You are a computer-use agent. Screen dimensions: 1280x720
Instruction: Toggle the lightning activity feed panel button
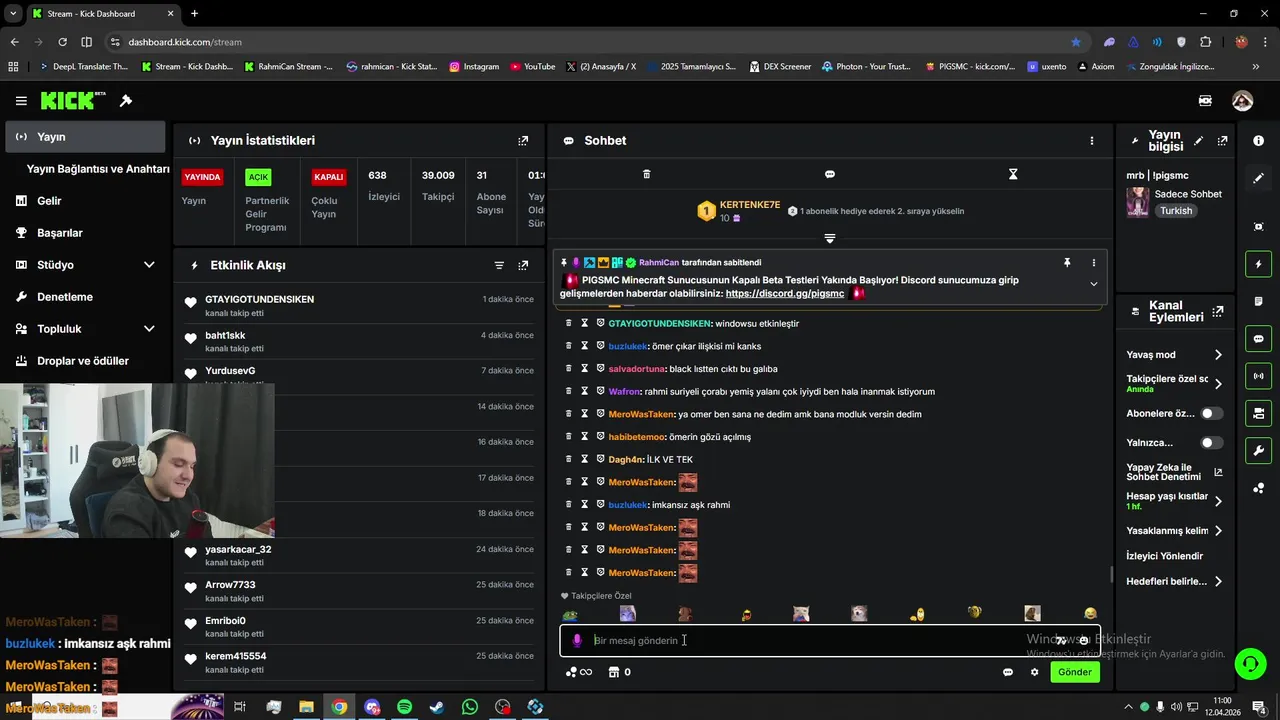[x=1258, y=264]
